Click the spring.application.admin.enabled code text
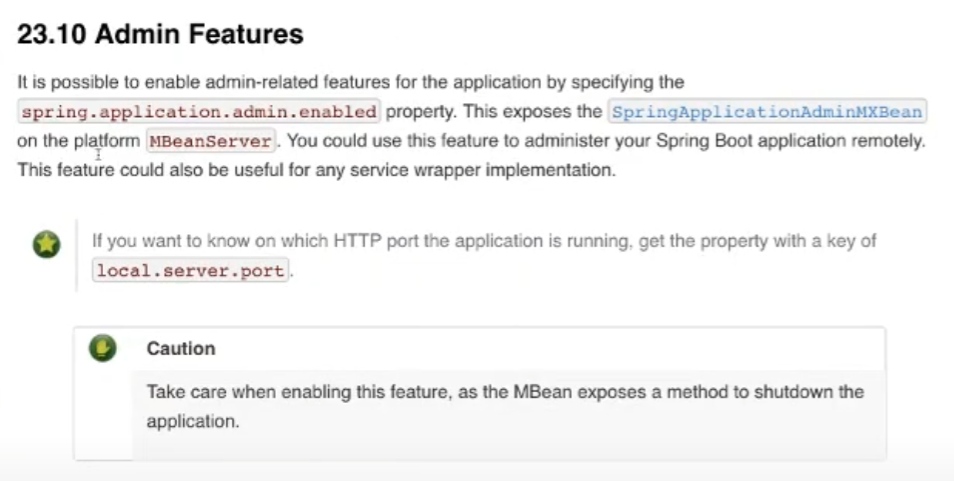Screen dimensions: 954x481 199,111
